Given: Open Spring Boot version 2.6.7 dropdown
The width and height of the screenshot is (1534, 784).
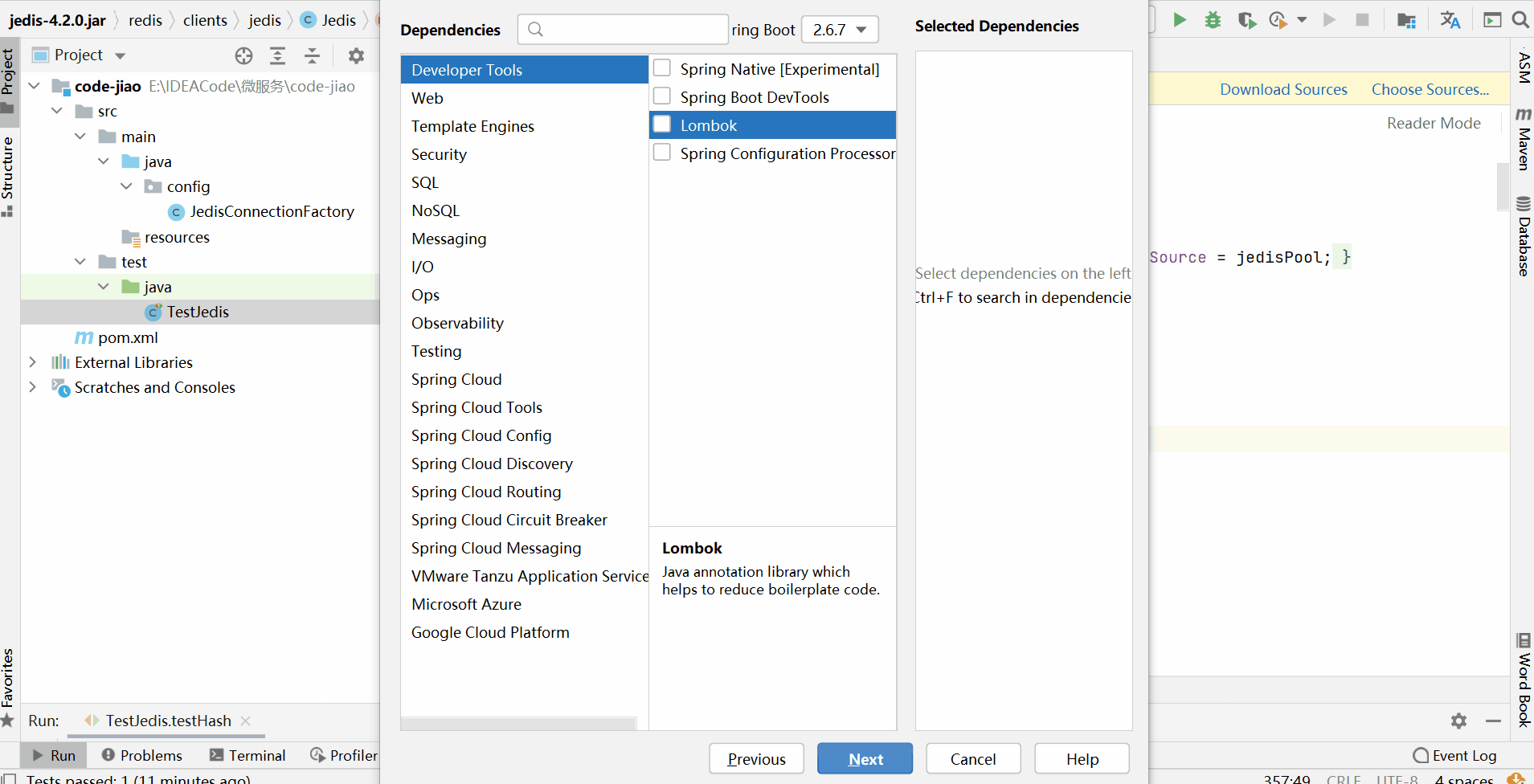Looking at the screenshot, I should pos(840,30).
